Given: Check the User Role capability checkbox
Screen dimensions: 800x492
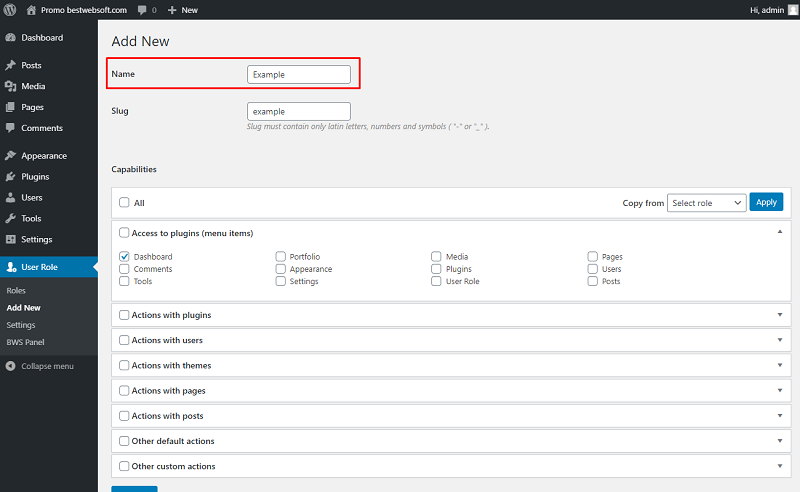Looking at the screenshot, I should (x=436, y=281).
